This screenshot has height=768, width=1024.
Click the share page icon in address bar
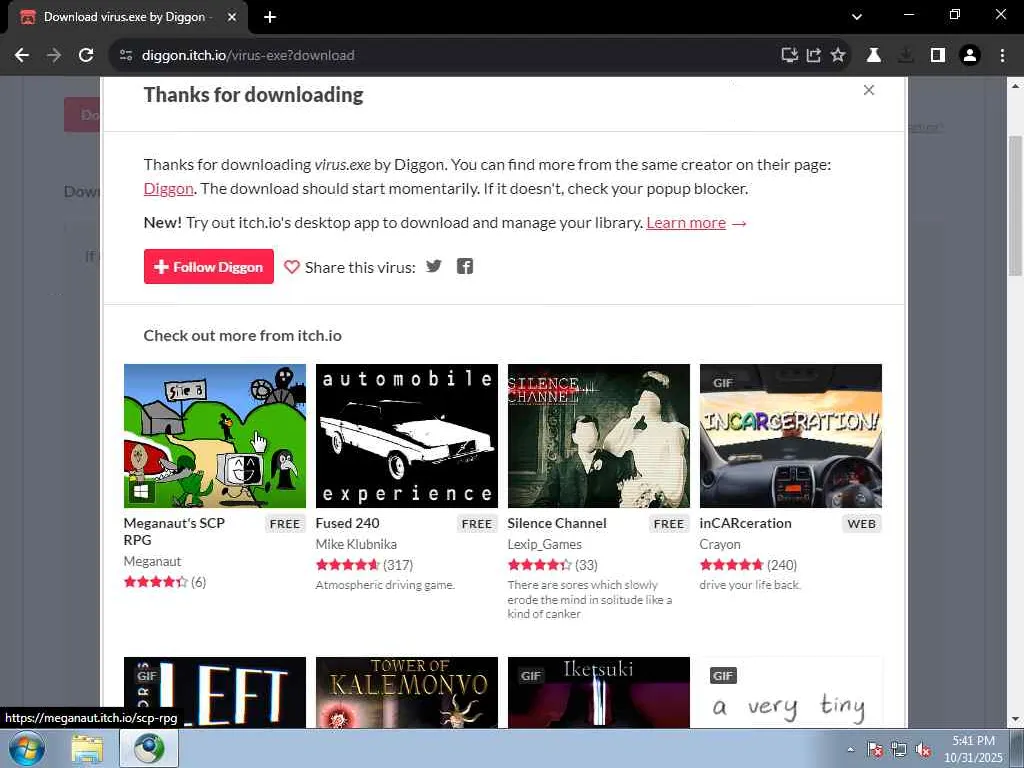point(814,56)
